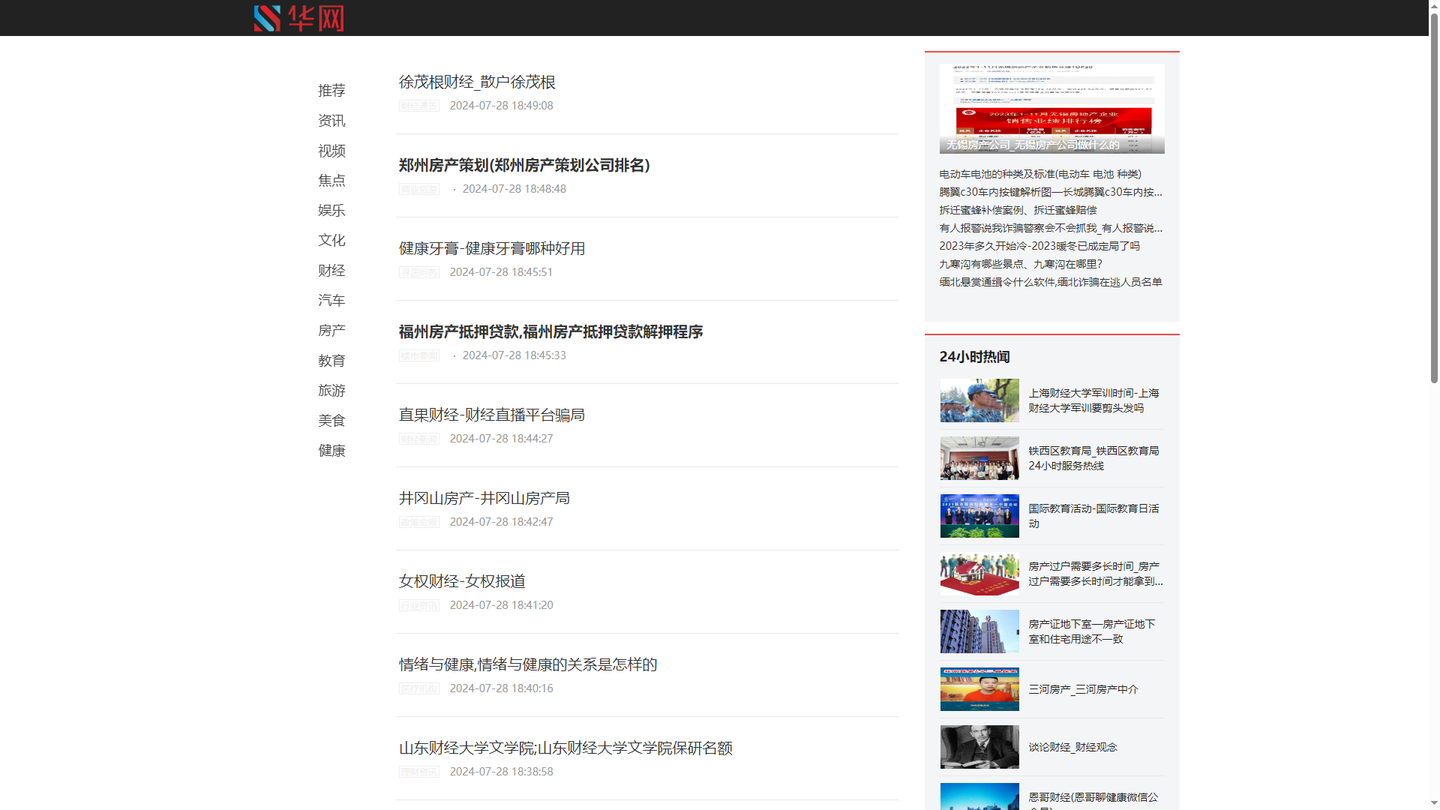The width and height of the screenshot is (1440, 810).
Task: Select the 文化 category
Action: click(332, 240)
